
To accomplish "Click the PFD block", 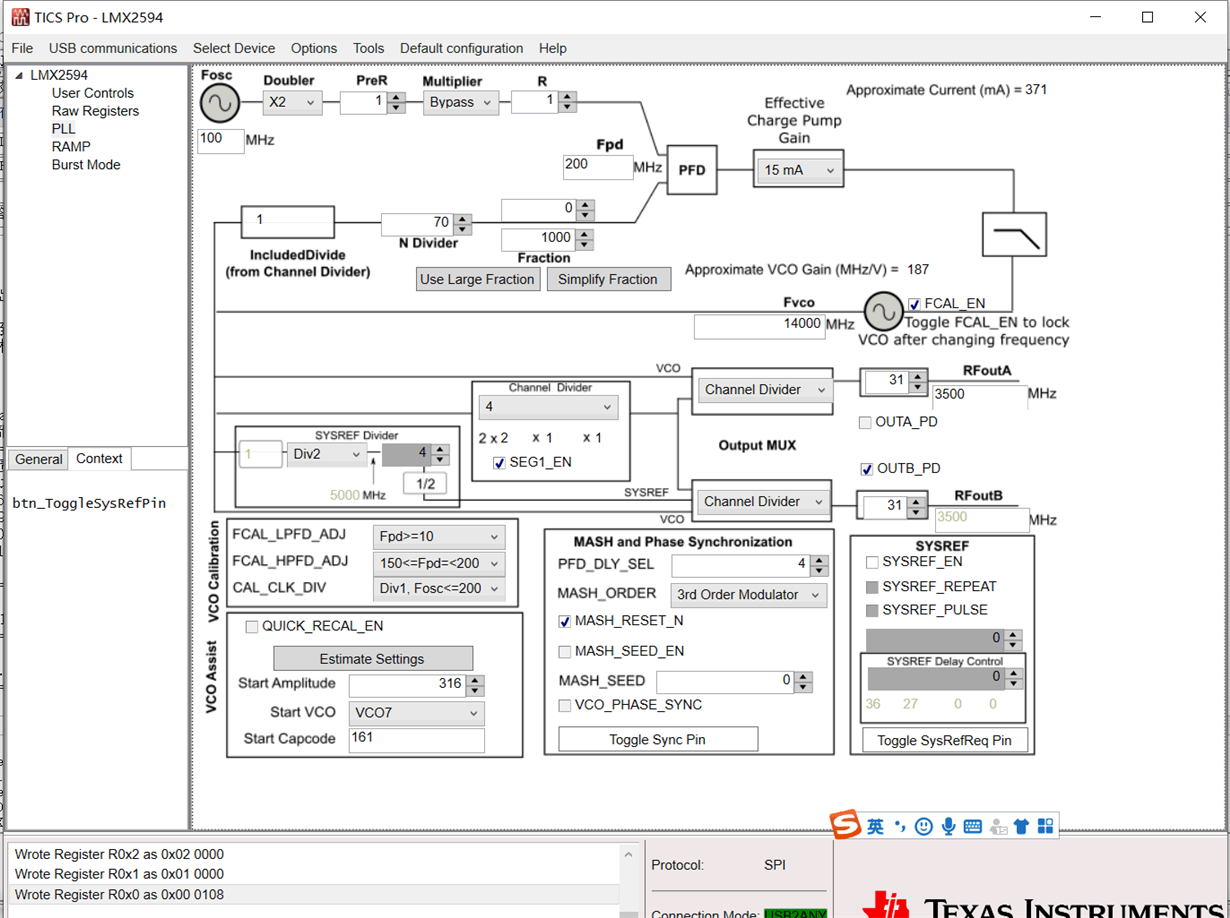I will point(692,170).
